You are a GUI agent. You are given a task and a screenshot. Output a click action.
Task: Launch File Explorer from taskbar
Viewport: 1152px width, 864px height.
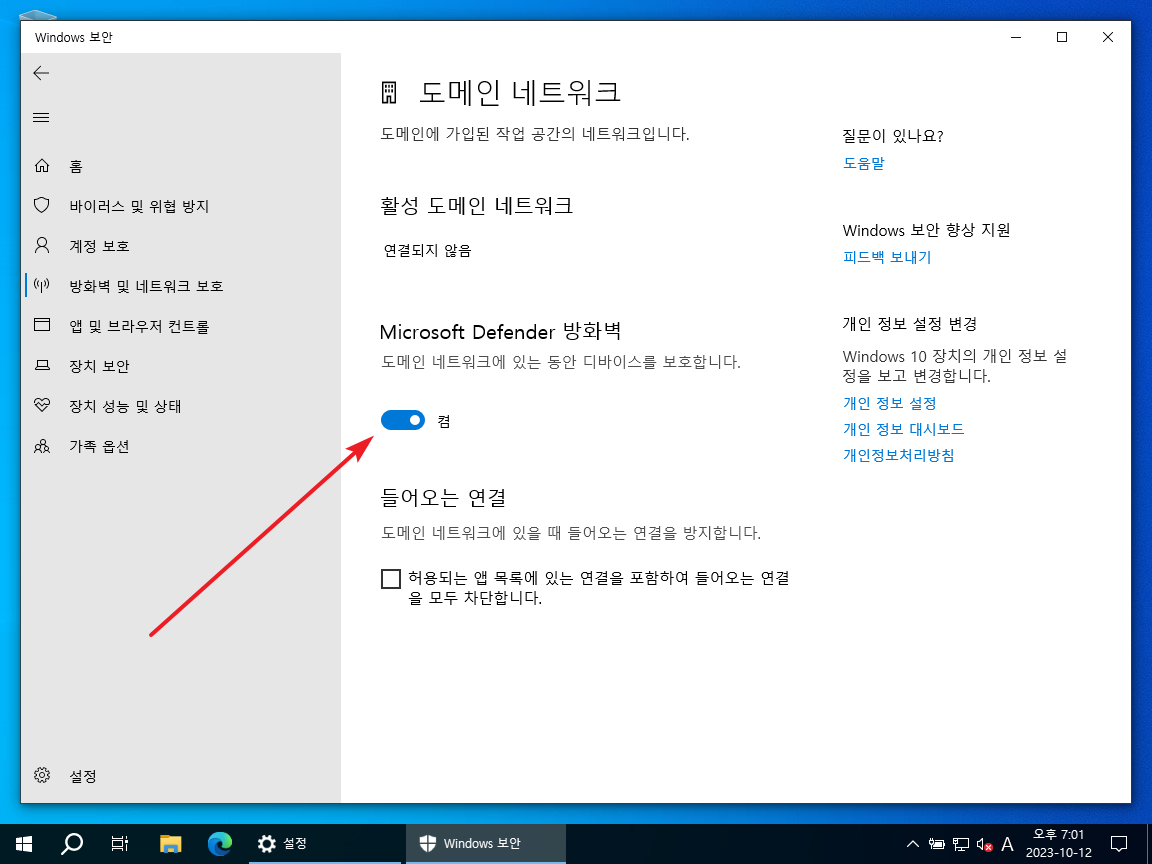170,843
